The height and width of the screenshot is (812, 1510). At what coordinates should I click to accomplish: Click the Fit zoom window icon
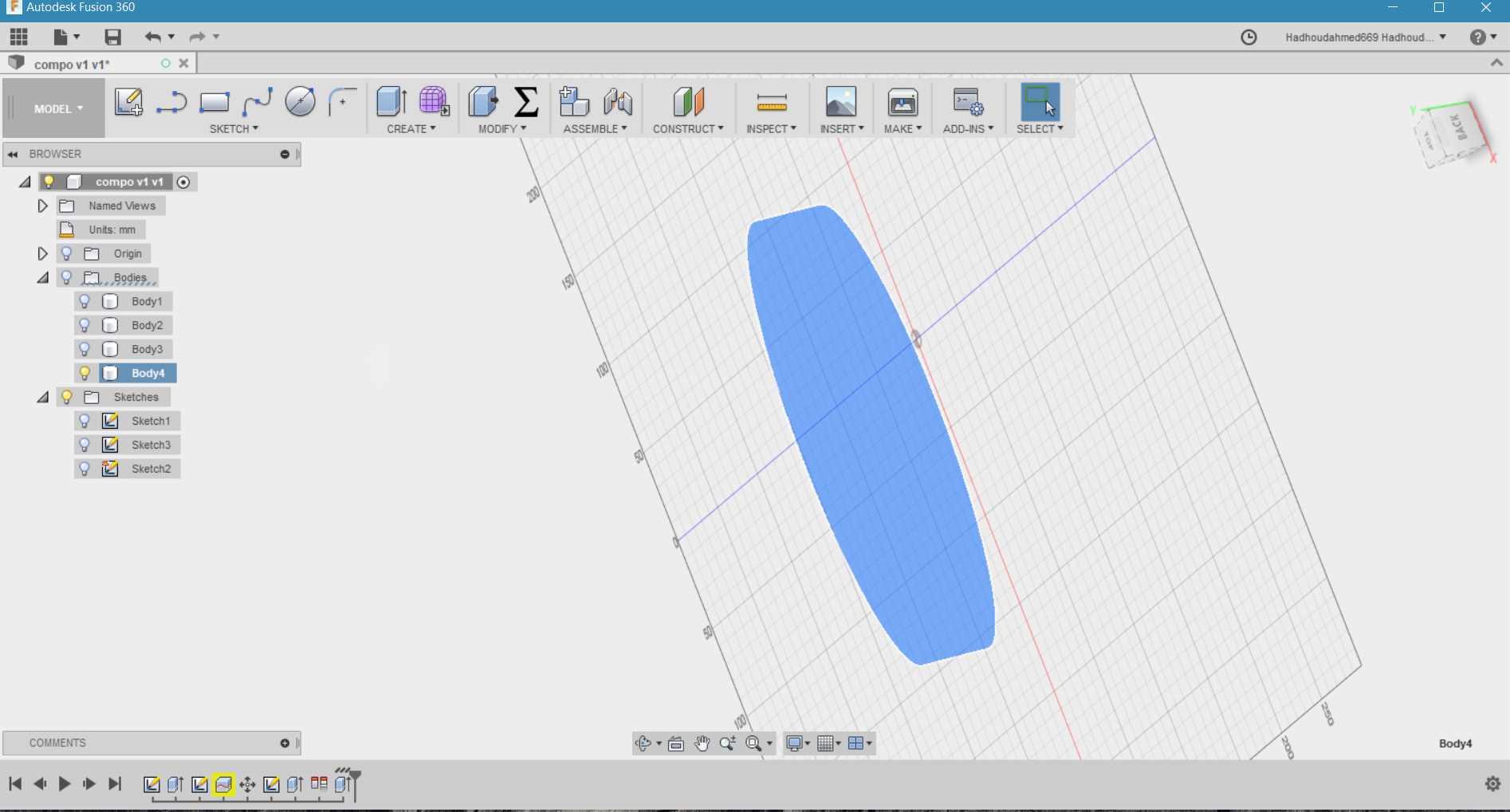pos(753,743)
